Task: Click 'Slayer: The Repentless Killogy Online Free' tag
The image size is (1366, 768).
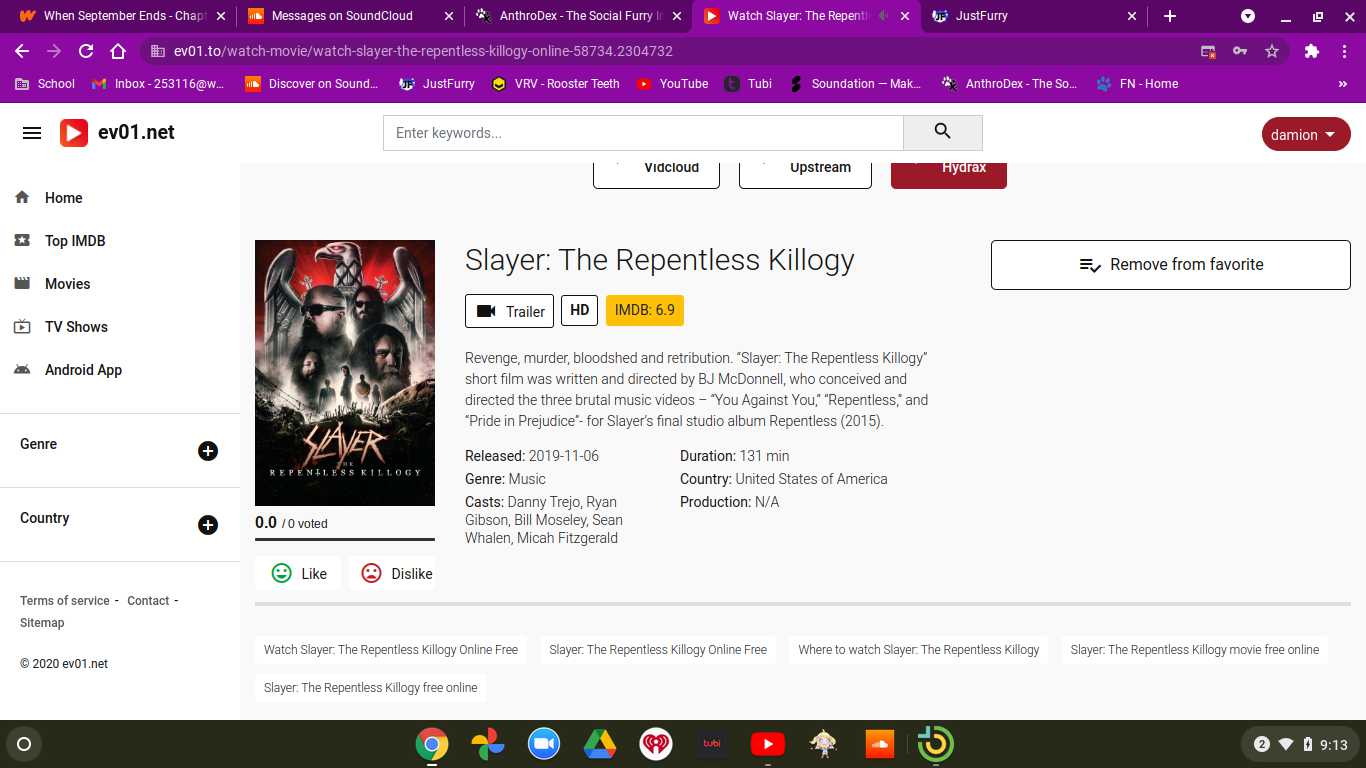Action: [x=658, y=650]
